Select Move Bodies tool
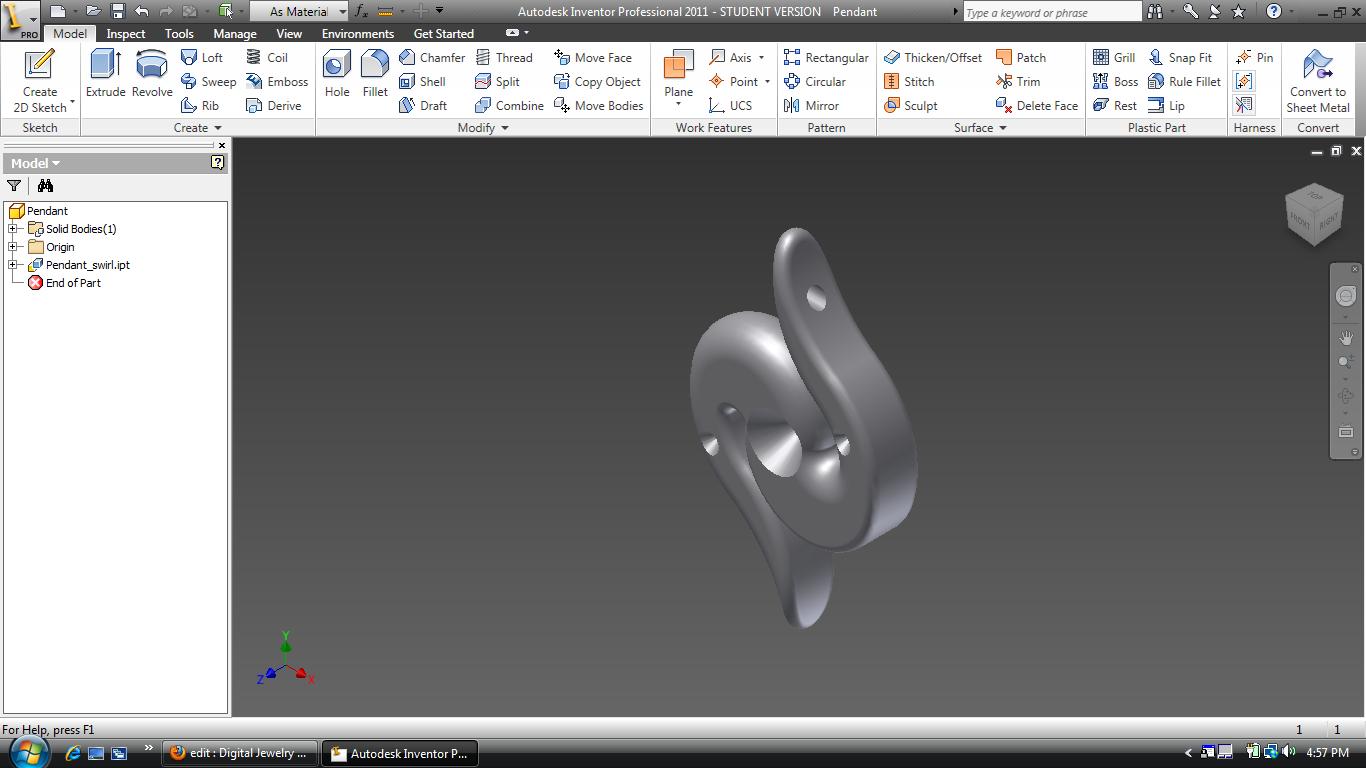 [598, 106]
